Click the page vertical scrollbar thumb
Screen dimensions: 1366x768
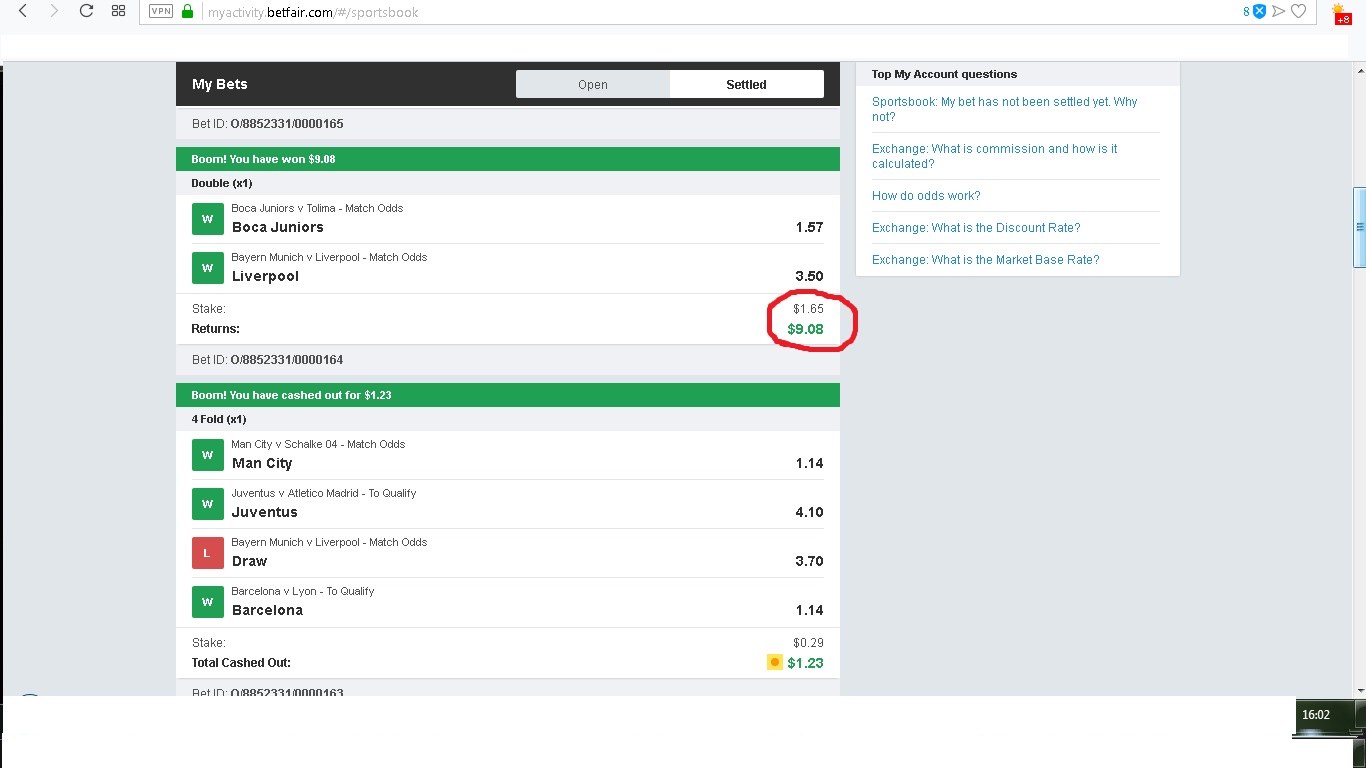[1359, 227]
